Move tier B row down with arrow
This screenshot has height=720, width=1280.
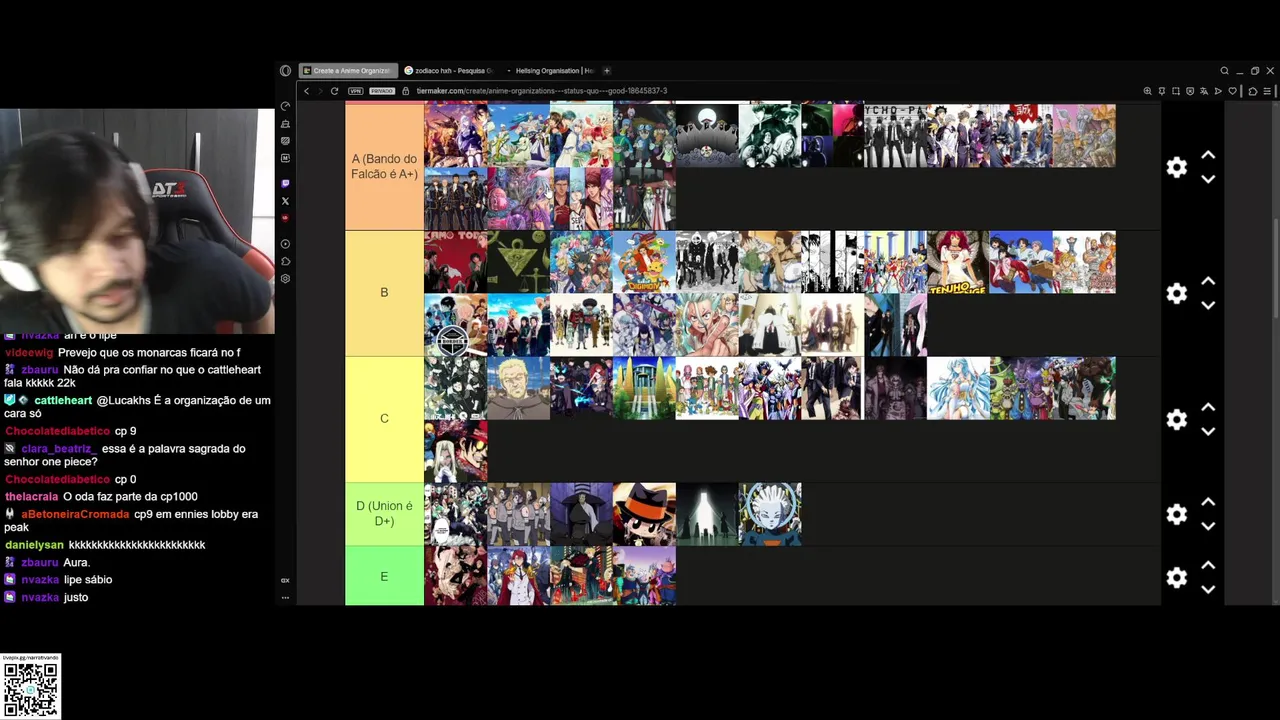1208,305
